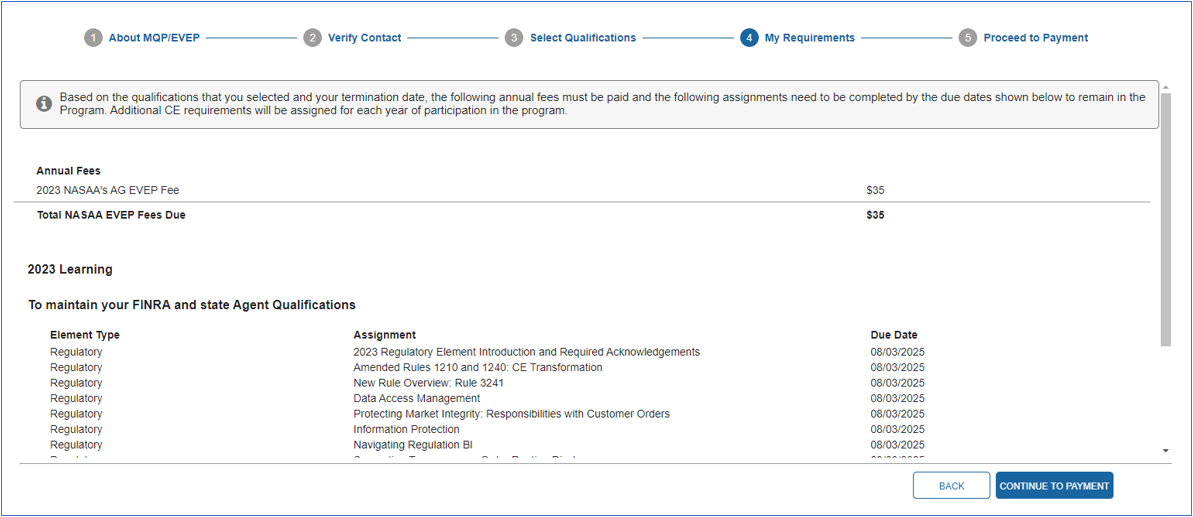The image size is (1193, 517).
Task: Click the Data Access Management assignment
Action: [416, 399]
